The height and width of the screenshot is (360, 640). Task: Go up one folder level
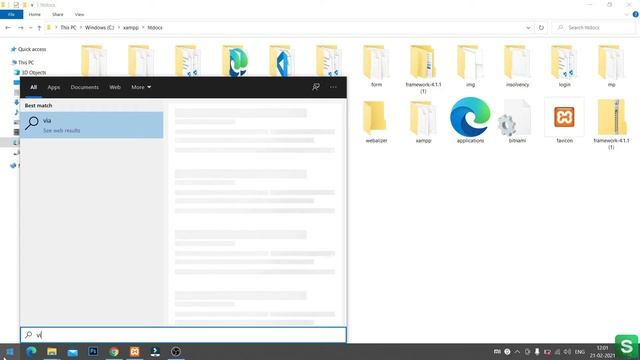[39, 28]
